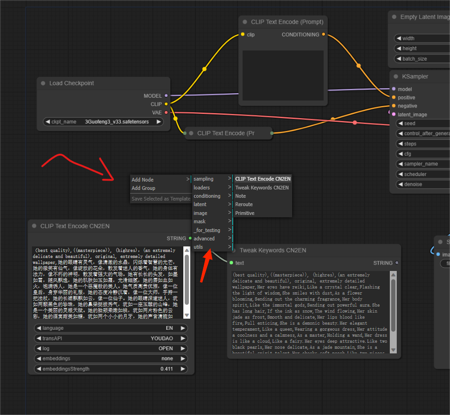Switch transAPI to next option with right arrow
The height and width of the screenshot is (415, 450).
point(183,338)
